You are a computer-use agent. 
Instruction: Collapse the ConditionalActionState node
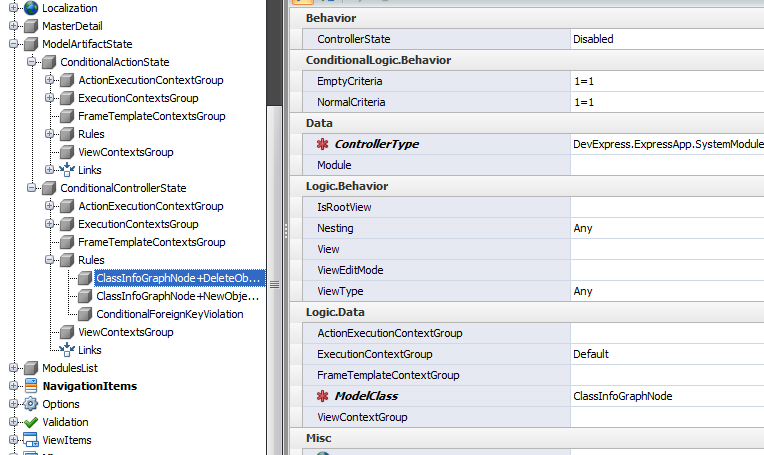coord(32,62)
